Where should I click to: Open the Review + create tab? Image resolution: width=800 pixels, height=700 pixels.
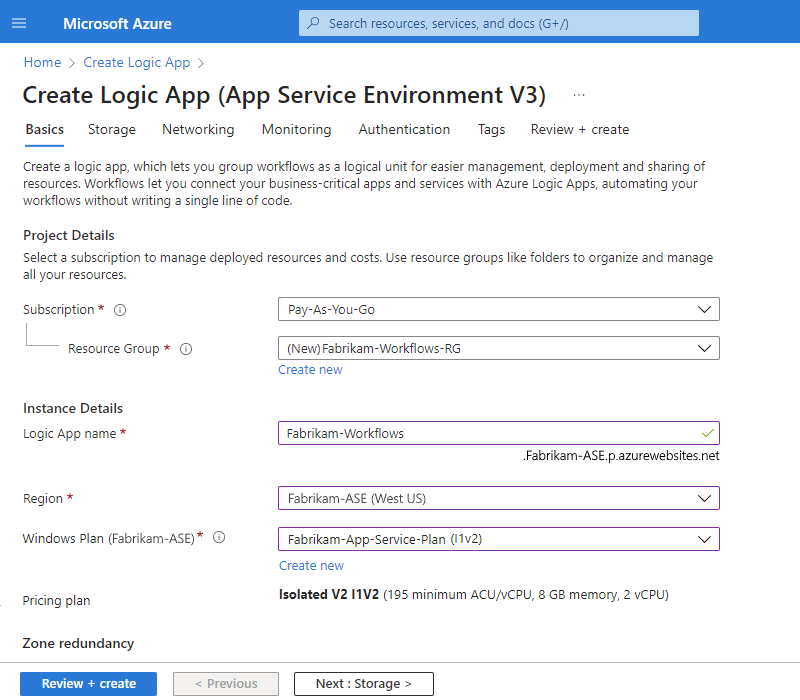580,130
